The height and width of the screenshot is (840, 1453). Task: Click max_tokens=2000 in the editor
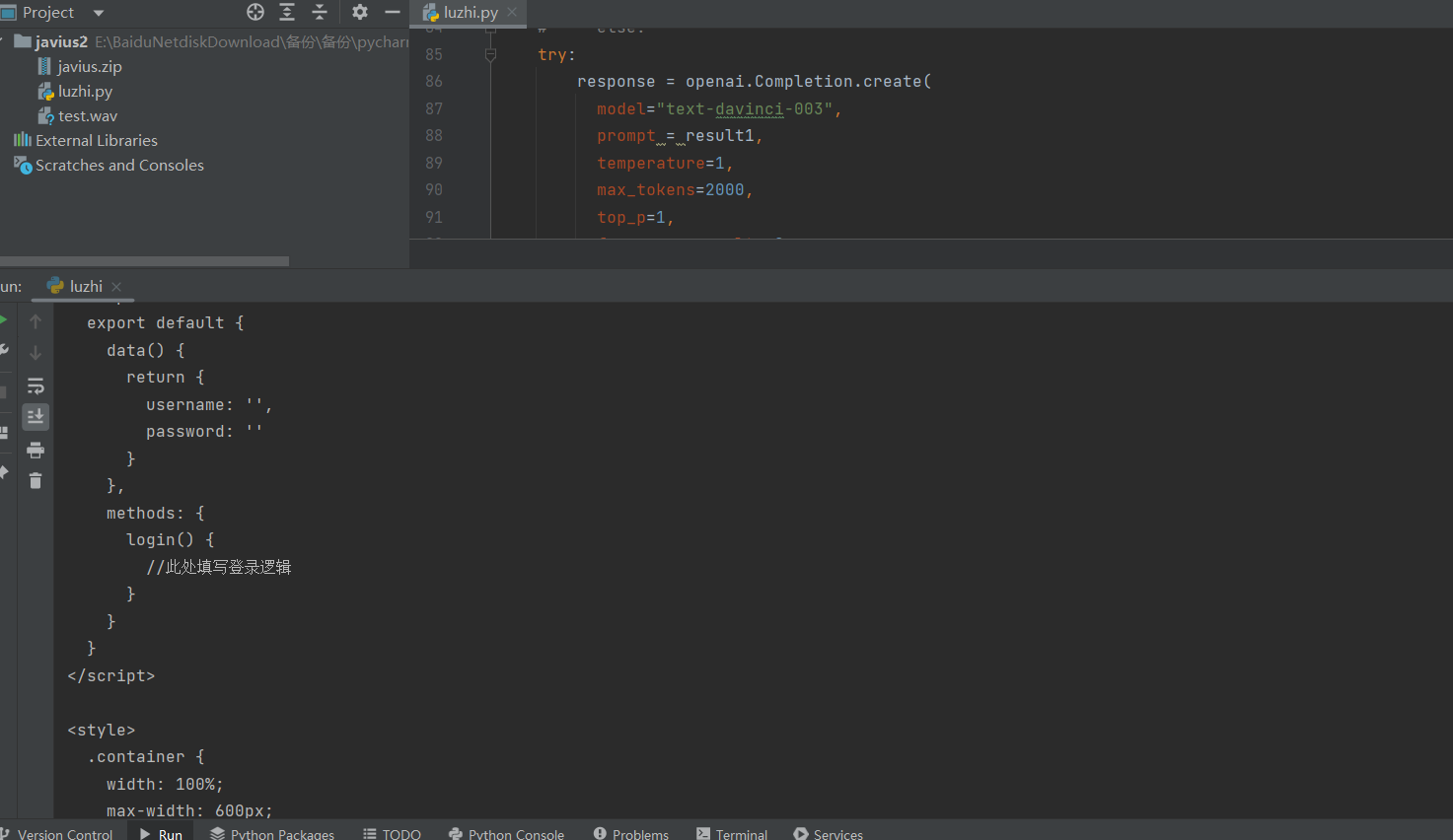coord(671,190)
